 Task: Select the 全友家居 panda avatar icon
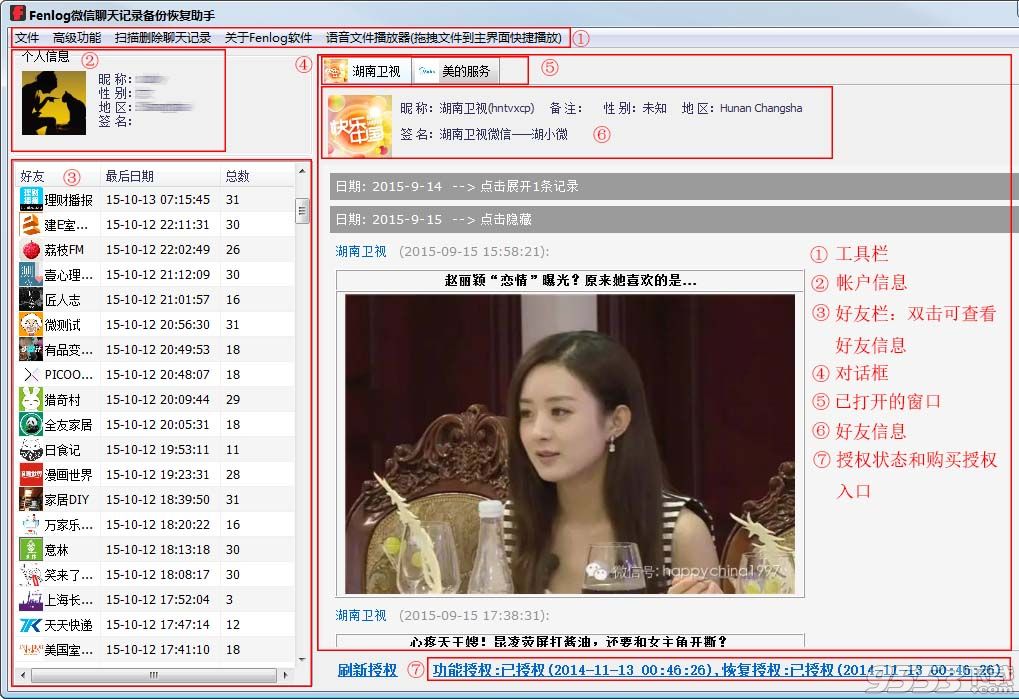31,425
